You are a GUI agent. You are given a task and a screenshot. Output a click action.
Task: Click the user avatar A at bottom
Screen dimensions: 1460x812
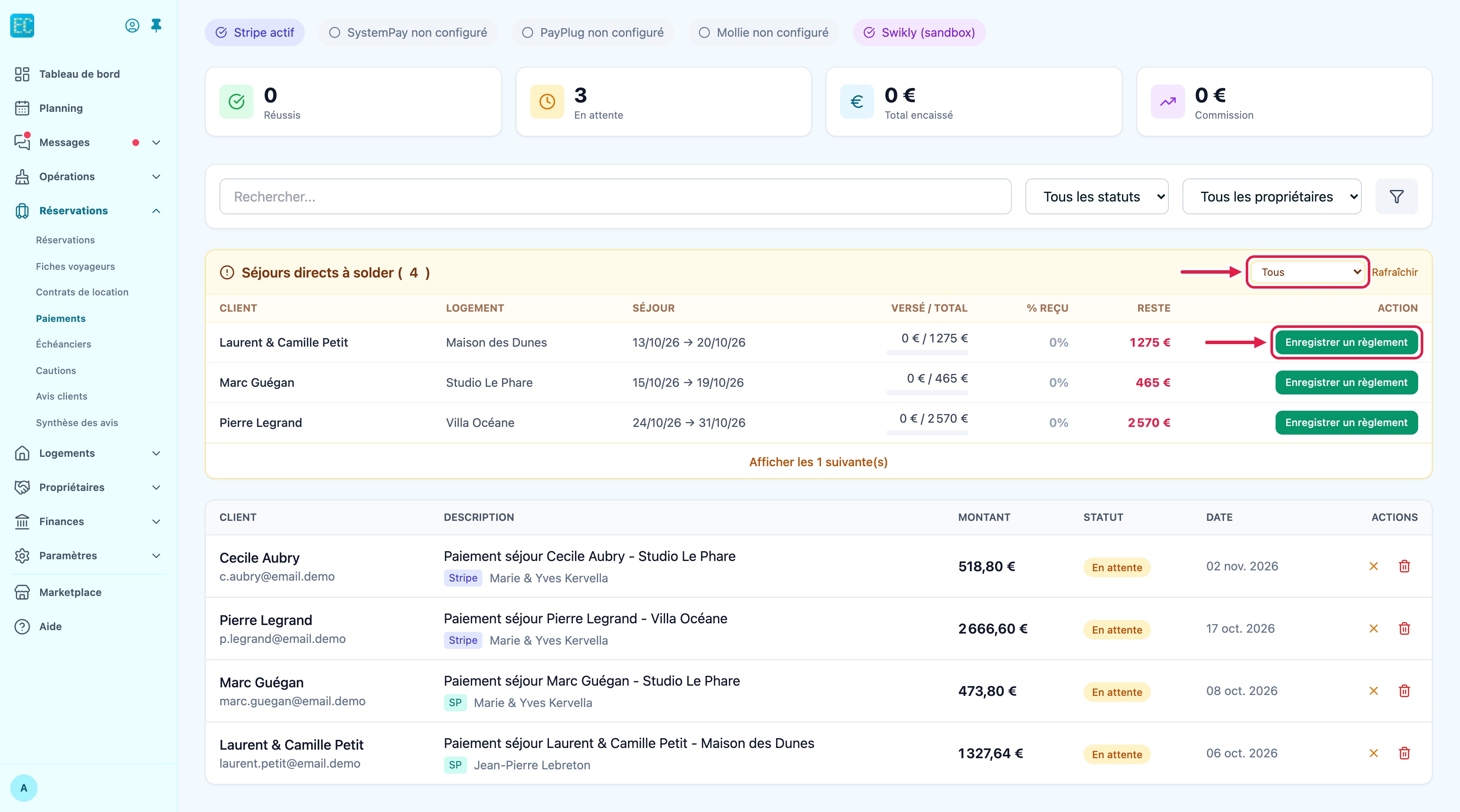coord(24,788)
